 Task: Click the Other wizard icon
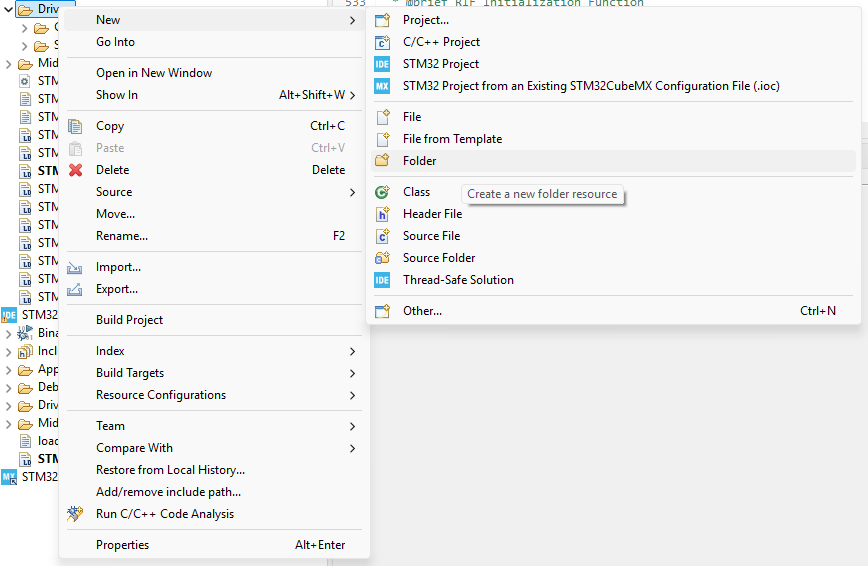pyautogui.click(x=383, y=311)
